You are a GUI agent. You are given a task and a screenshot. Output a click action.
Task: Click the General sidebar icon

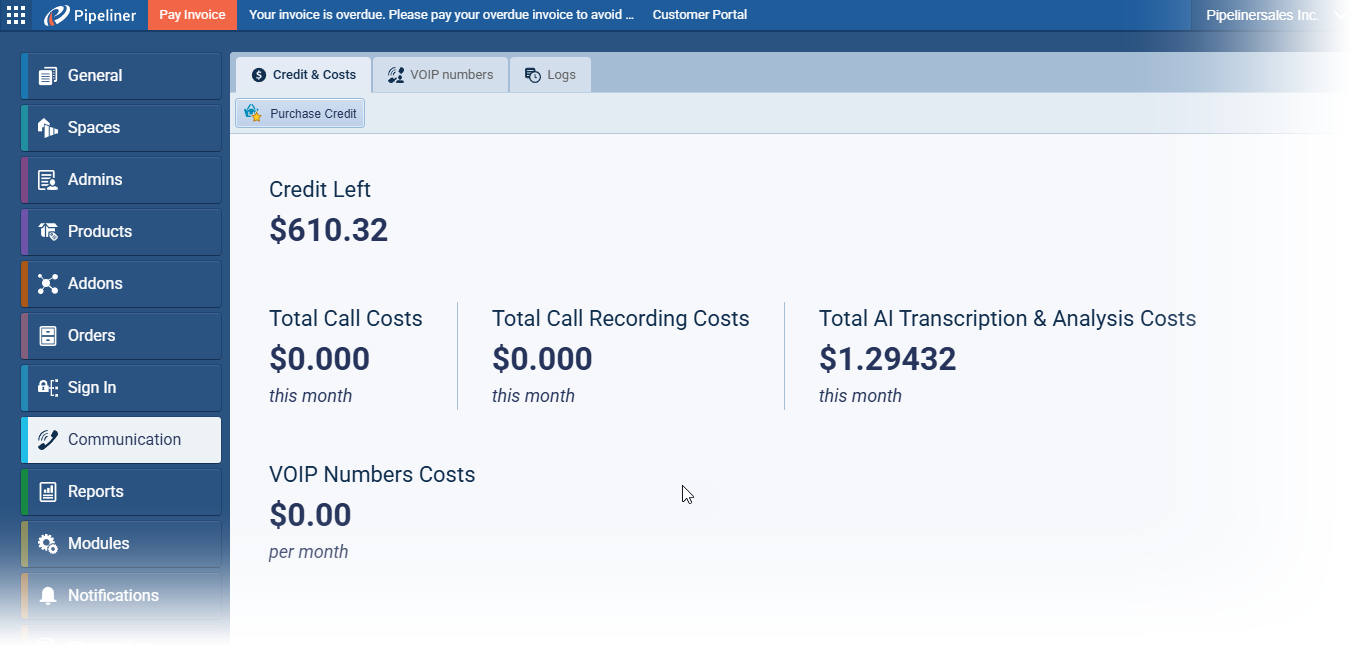[x=47, y=76]
